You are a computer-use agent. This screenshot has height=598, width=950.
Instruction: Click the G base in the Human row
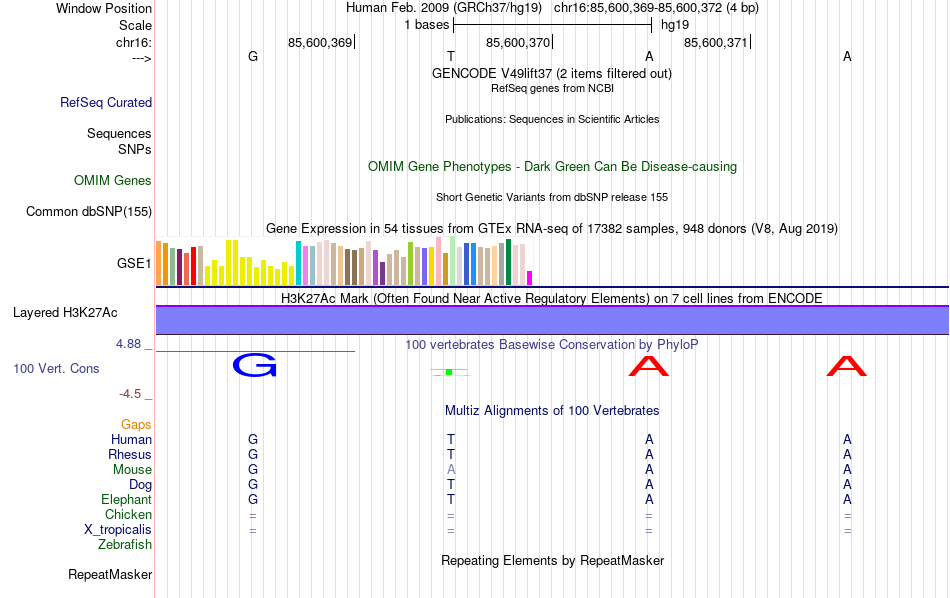coord(253,439)
